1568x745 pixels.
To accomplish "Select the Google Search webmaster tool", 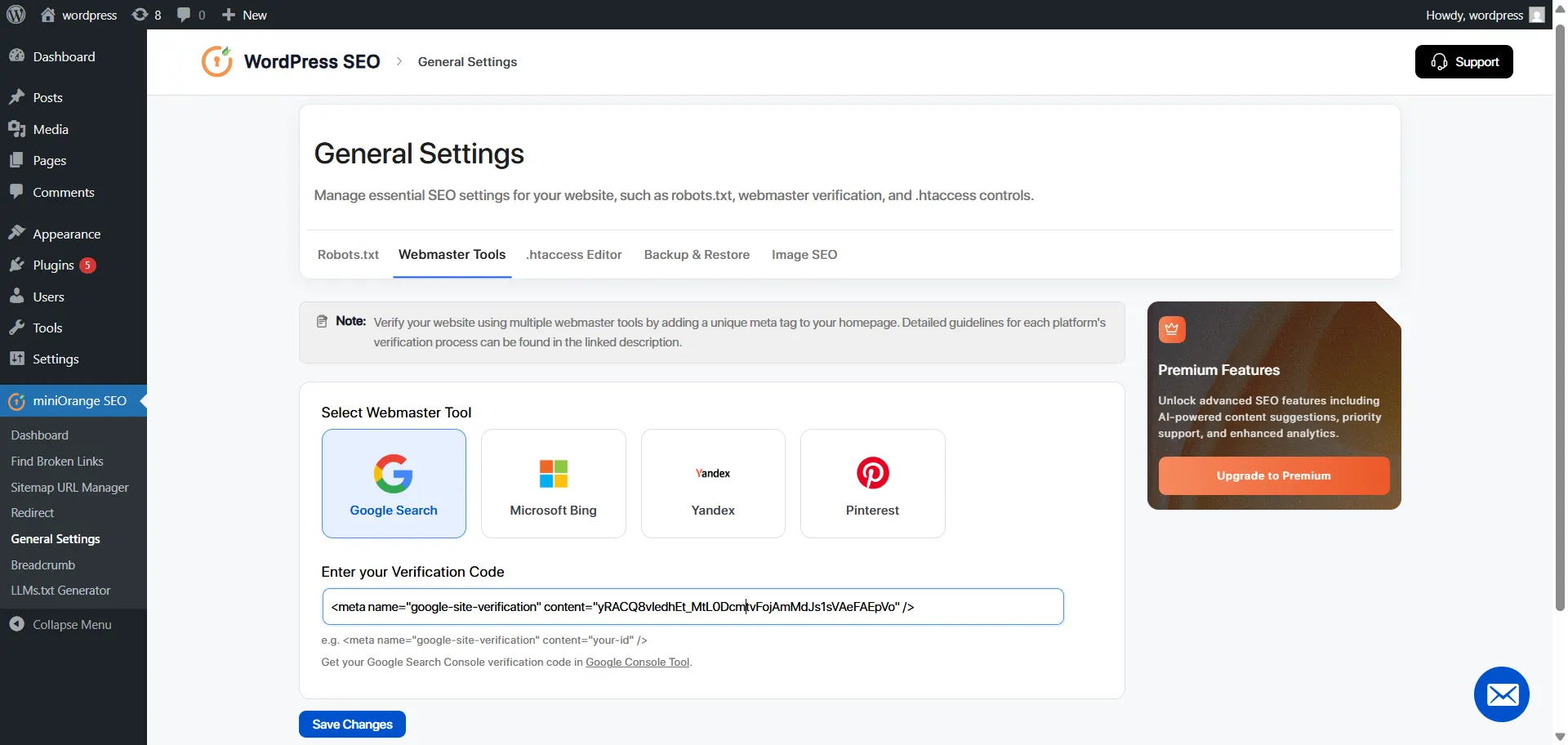I will pos(394,484).
